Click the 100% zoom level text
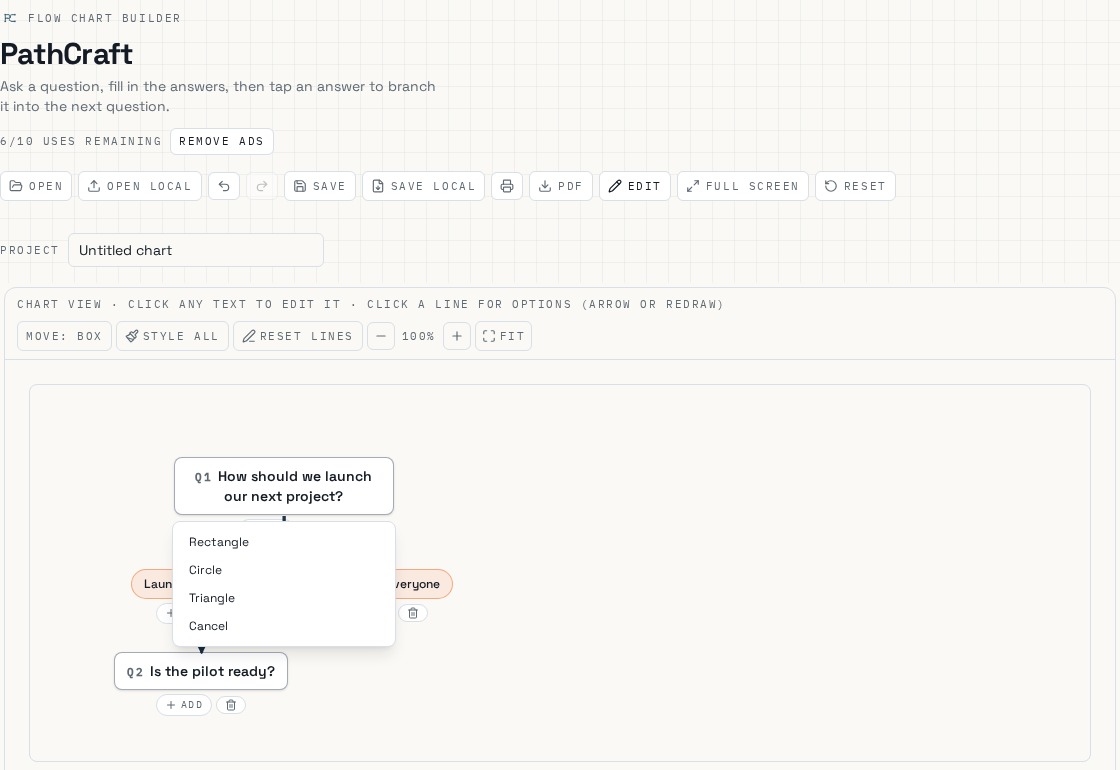Screen dimensions: 1120x770 tap(418, 336)
